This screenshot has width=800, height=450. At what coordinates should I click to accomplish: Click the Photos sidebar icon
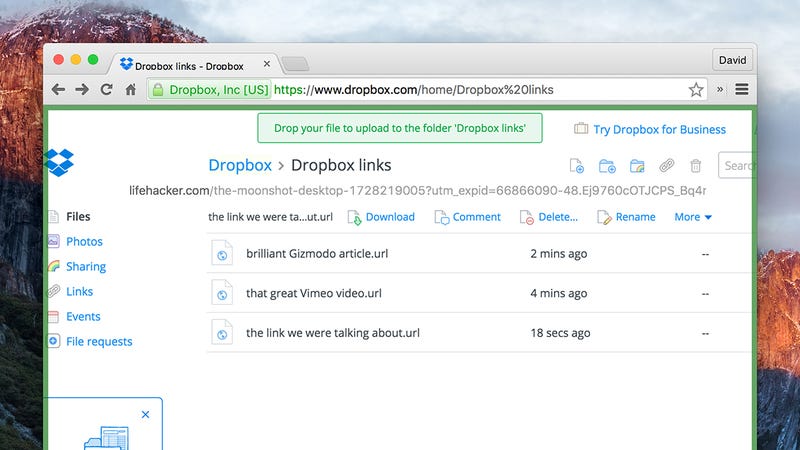(x=54, y=241)
